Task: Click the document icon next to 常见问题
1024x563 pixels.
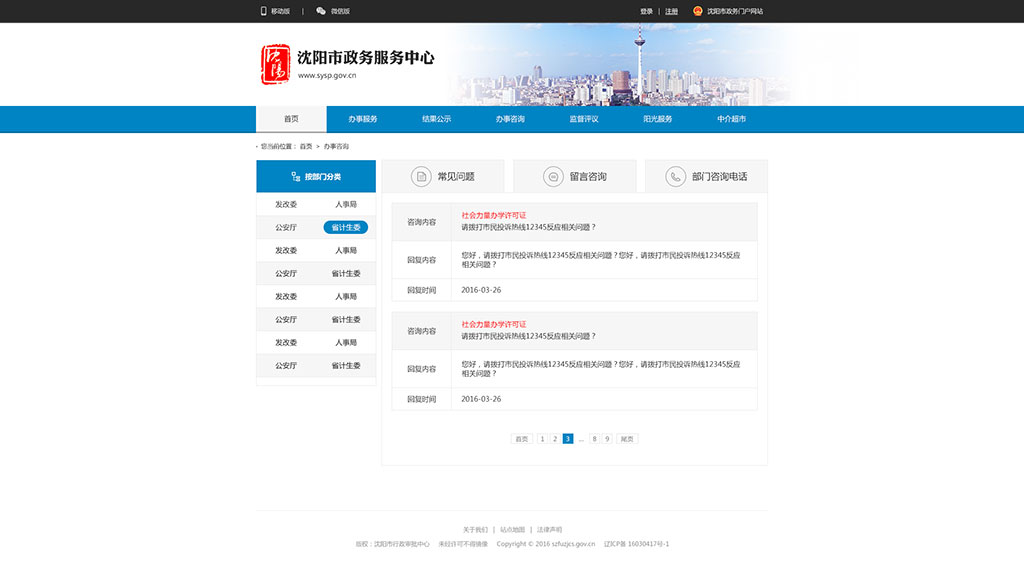Action: tap(422, 177)
